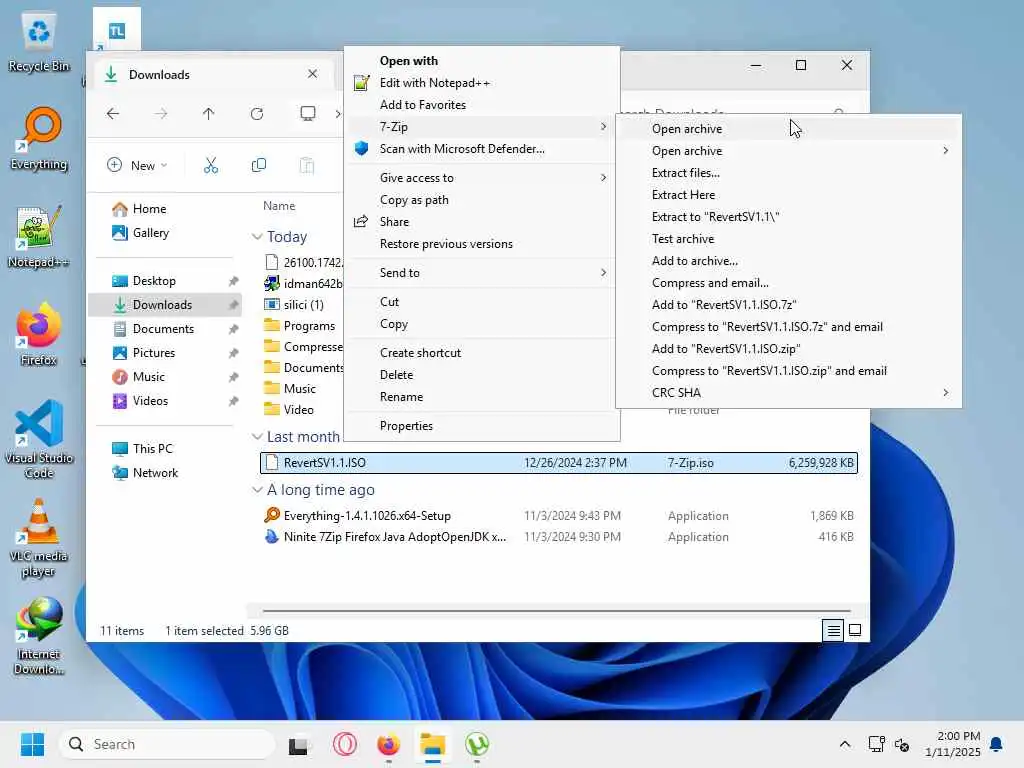Choose Add to Favorites

pos(482,105)
